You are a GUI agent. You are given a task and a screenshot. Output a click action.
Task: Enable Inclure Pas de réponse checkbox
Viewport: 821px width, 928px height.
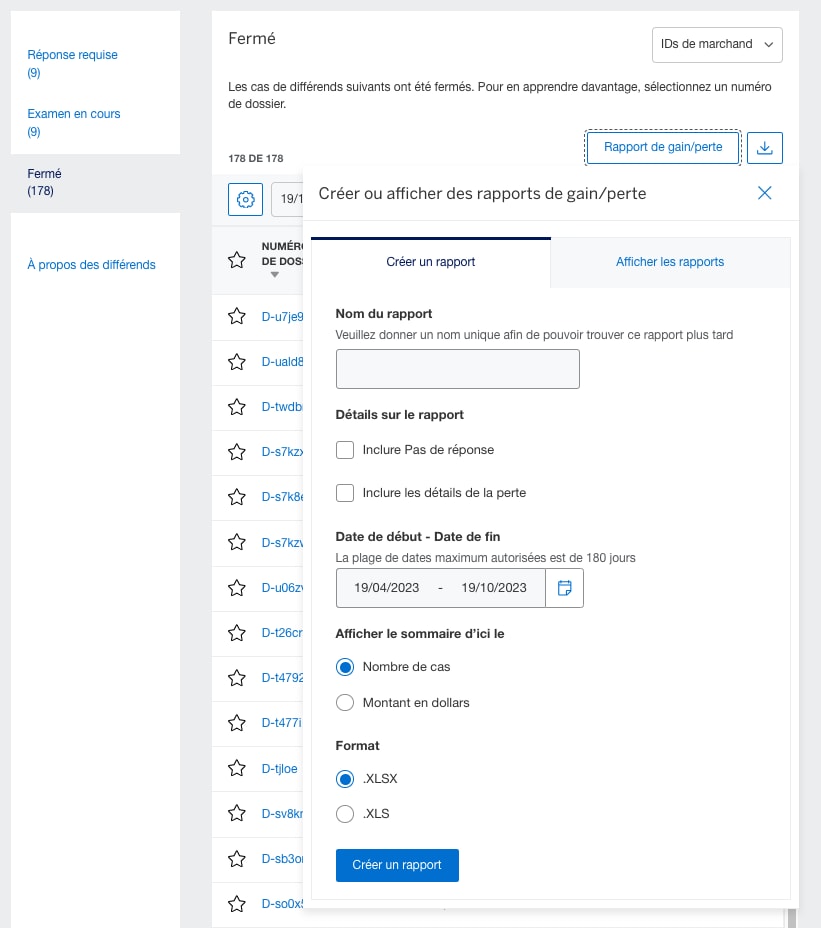pyautogui.click(x=345, y=450)
